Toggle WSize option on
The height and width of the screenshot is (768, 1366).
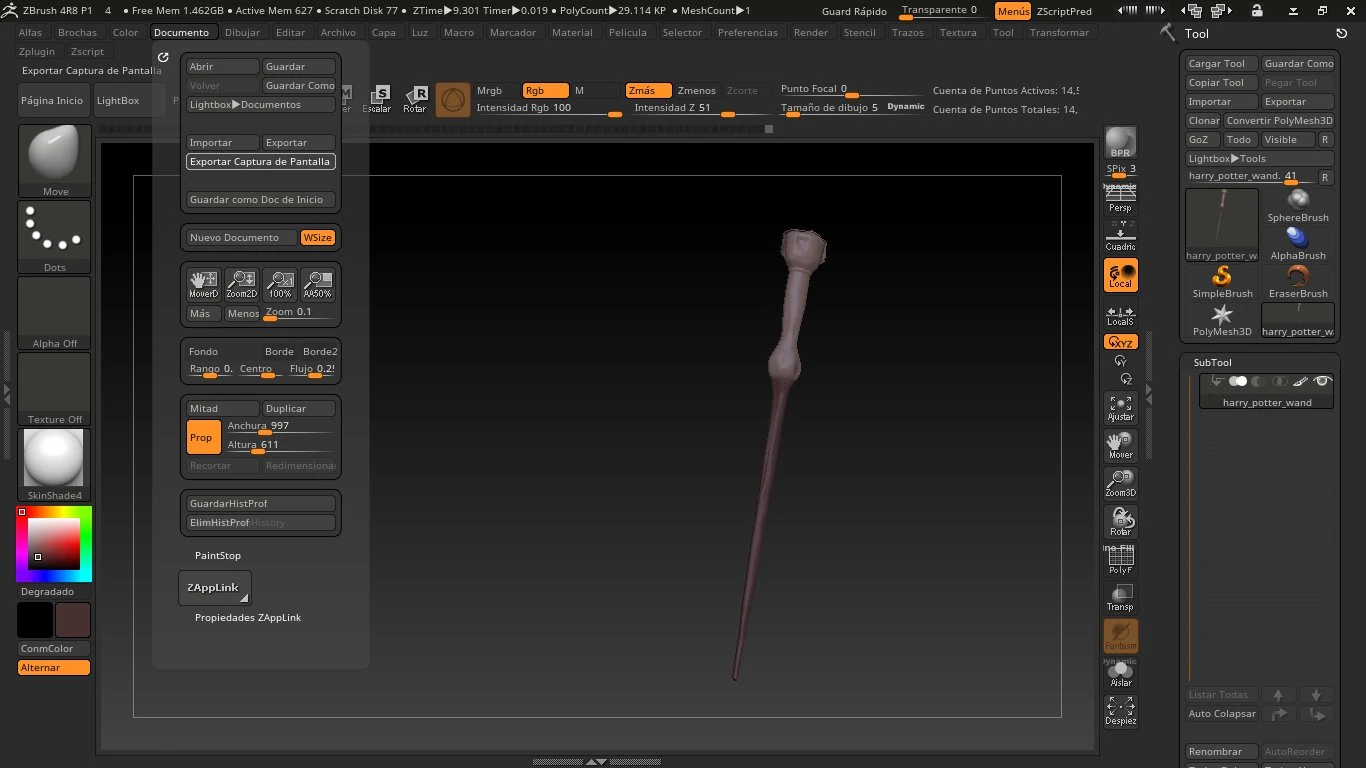click(318, 238)
